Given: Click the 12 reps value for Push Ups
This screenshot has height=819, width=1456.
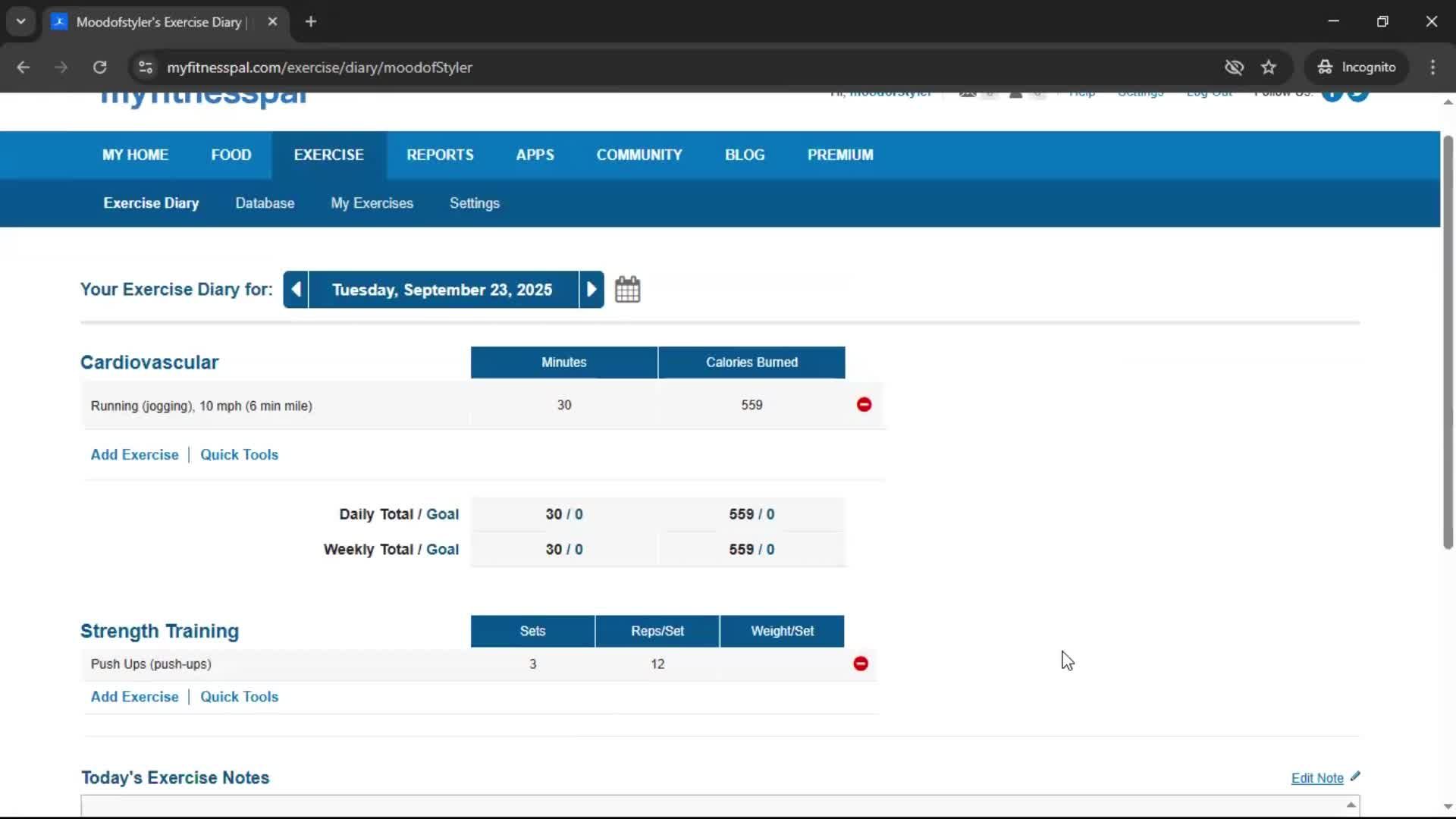Looking at the screenshot, I should 657,664.
